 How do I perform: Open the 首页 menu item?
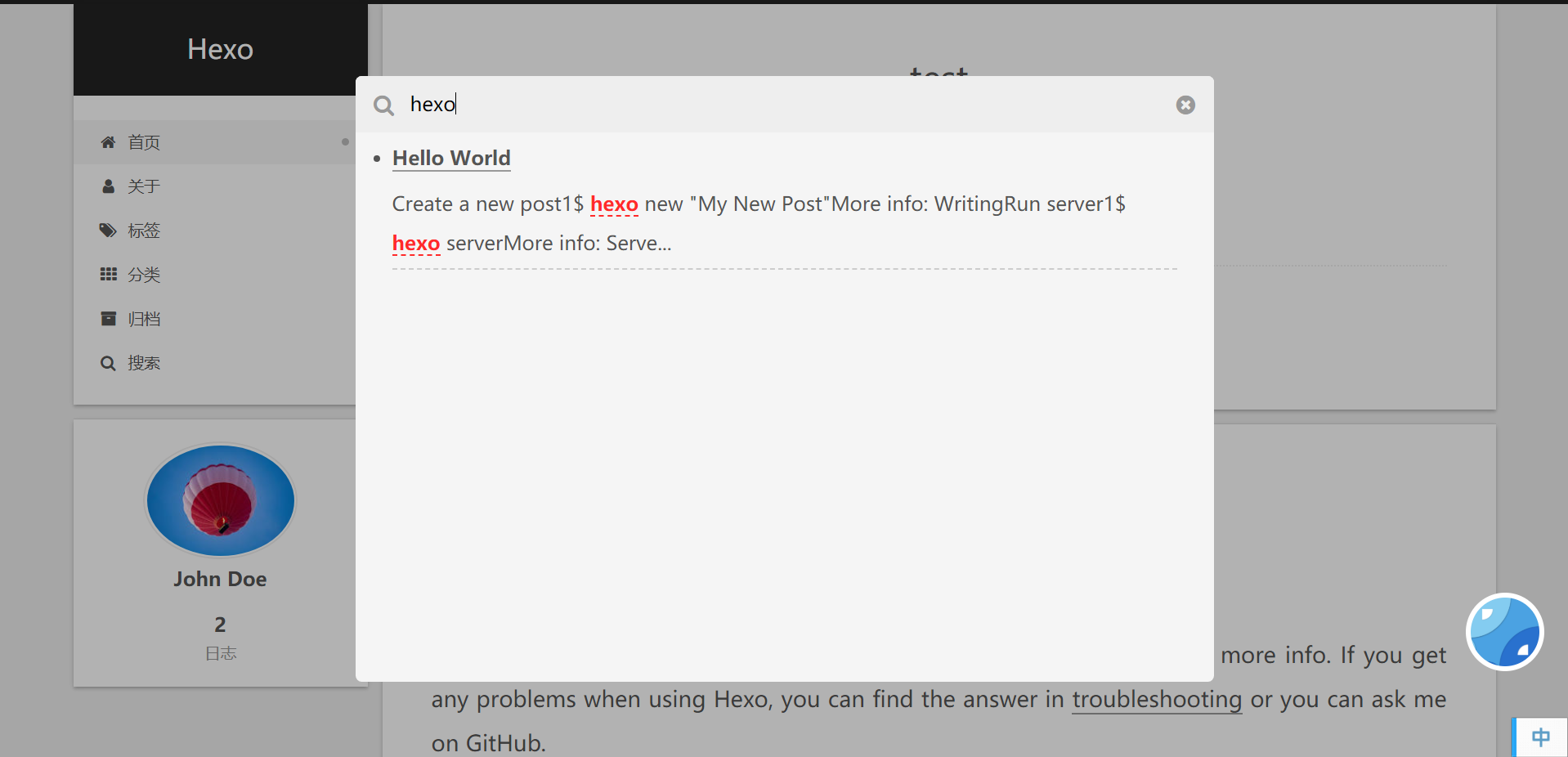(221, 142)
